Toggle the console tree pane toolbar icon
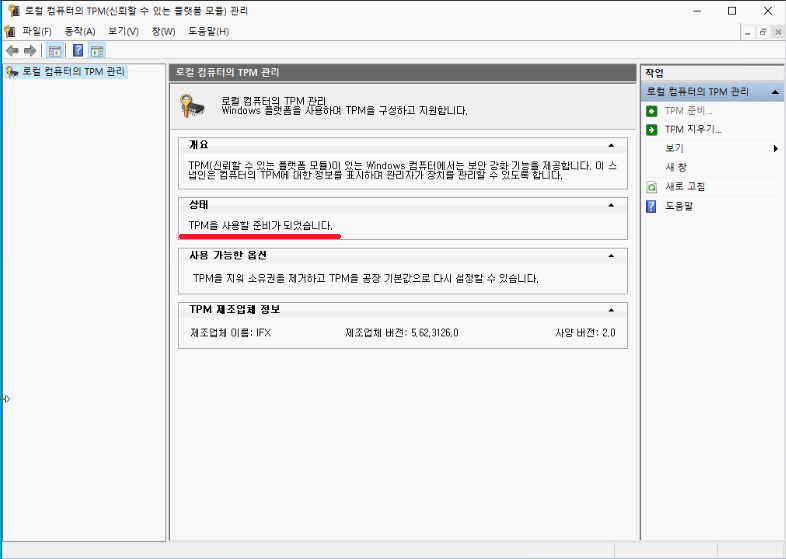This screenshot has width=786, height=559. [x=55, y=51]
